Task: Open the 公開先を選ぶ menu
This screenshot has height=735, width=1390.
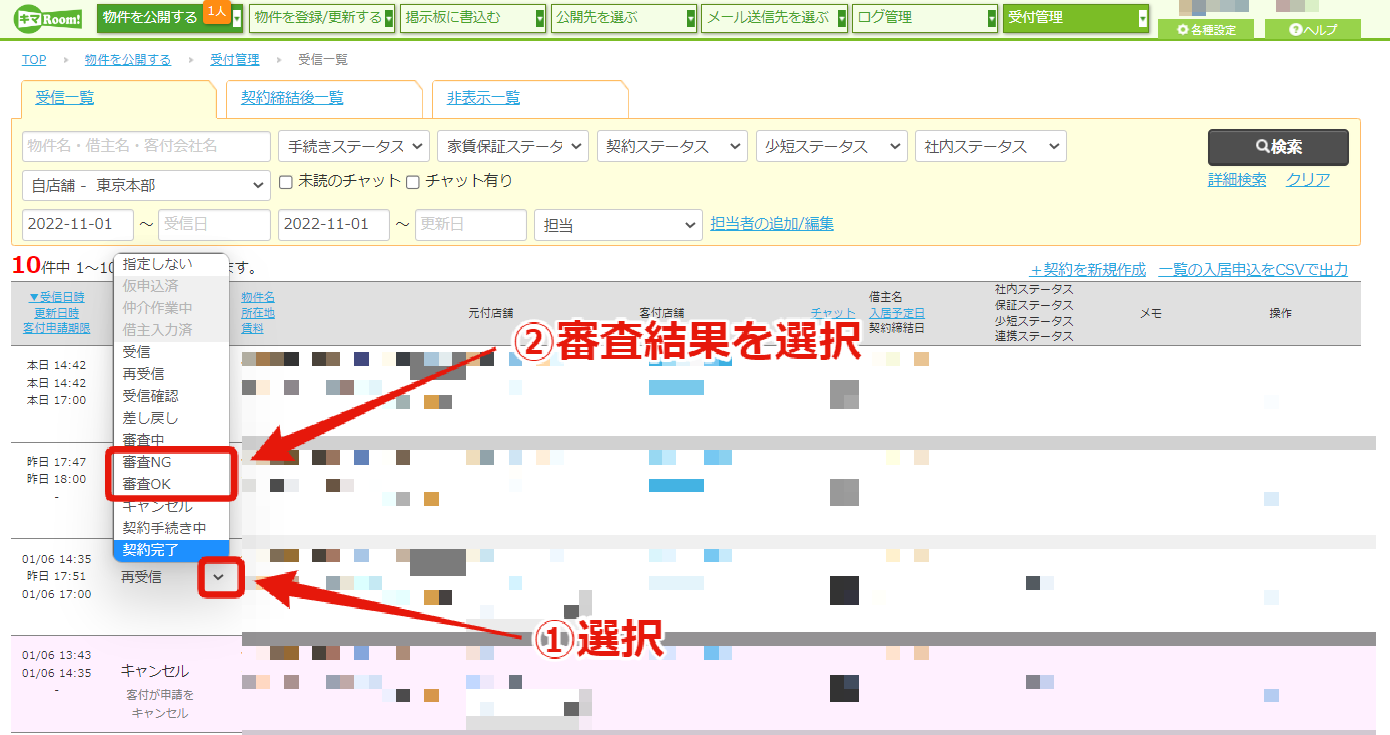Action: click(x=624, y=18)
